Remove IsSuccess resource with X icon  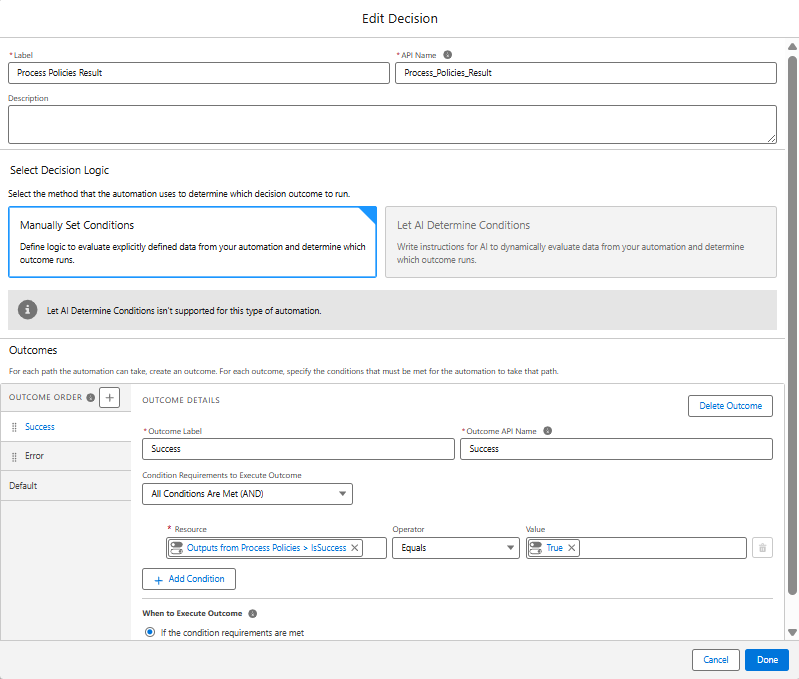tap(354, 548)
